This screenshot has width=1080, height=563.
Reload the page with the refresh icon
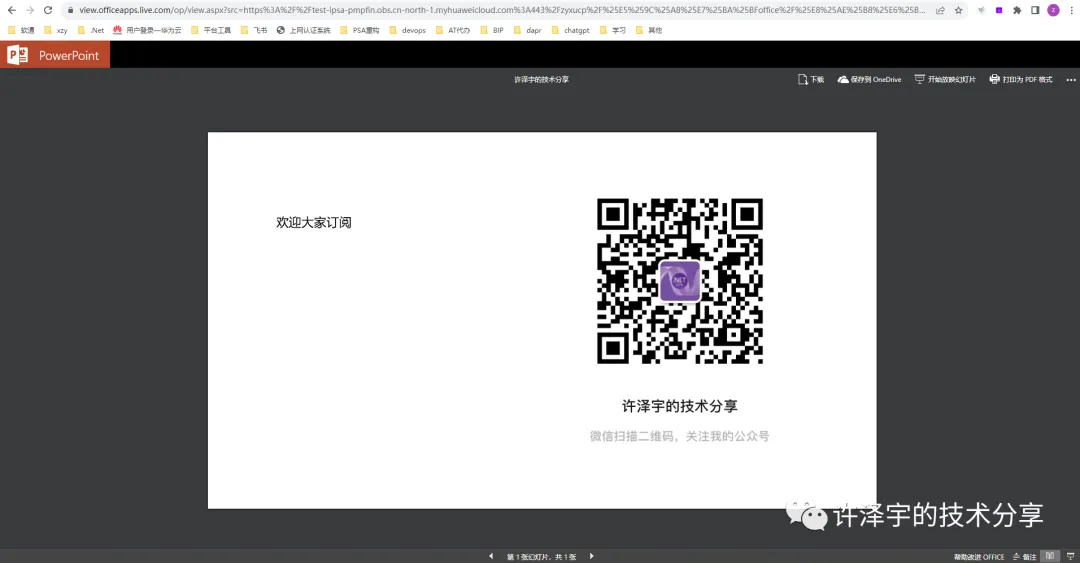pos(48,10)
